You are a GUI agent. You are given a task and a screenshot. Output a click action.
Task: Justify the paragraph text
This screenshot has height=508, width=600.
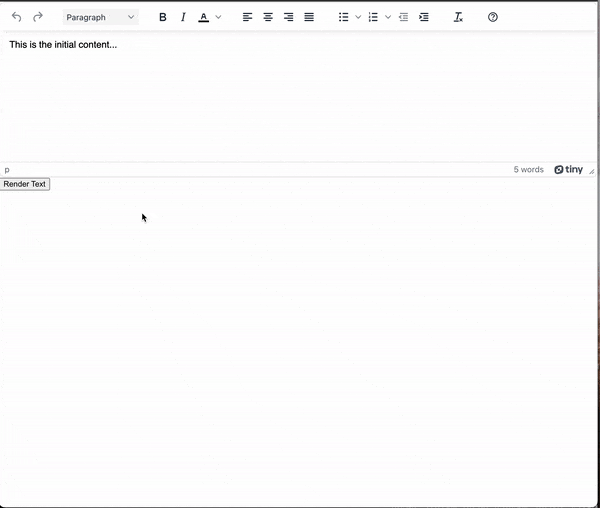(x=309, y=17)
